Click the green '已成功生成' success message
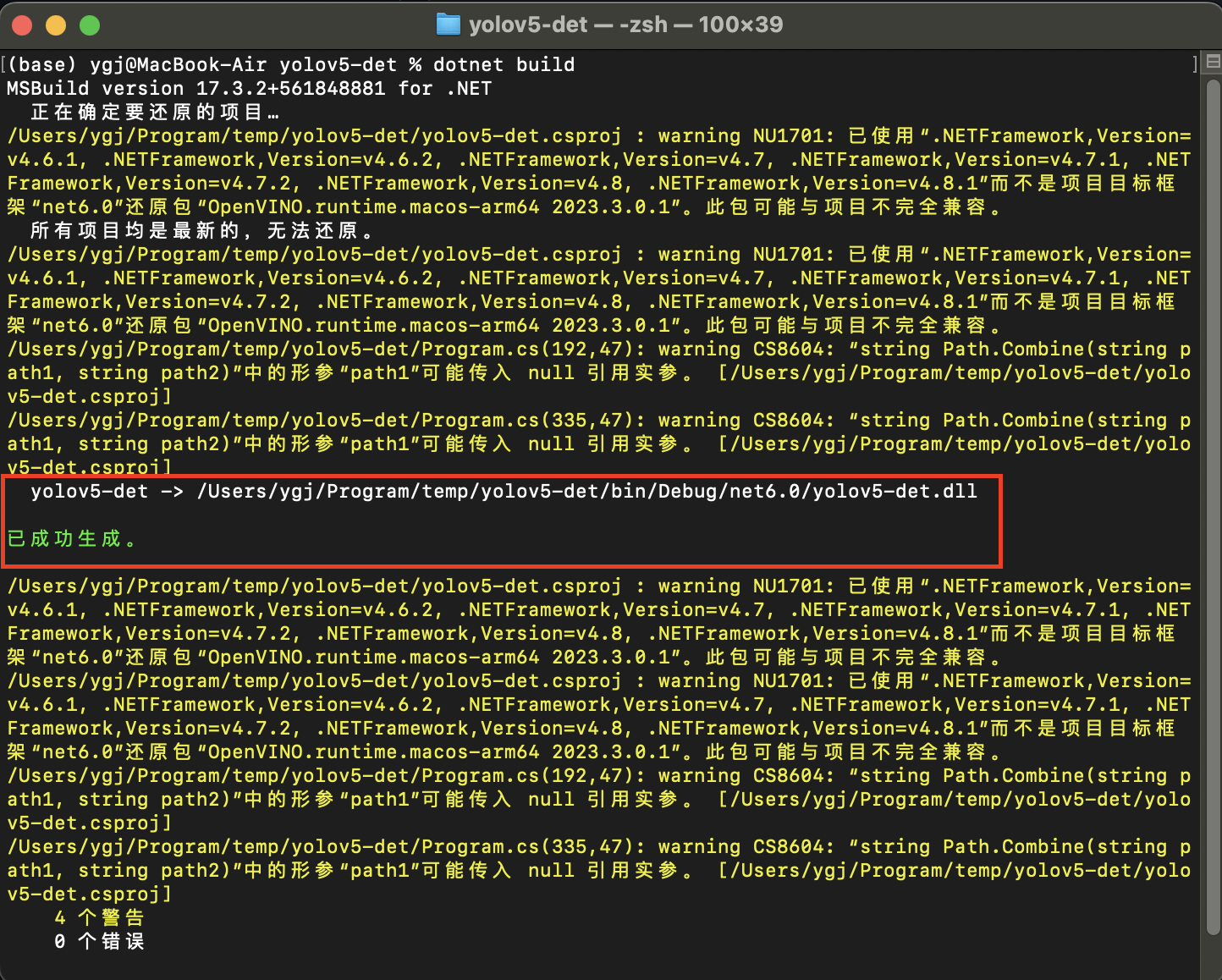 coord(72,537)
